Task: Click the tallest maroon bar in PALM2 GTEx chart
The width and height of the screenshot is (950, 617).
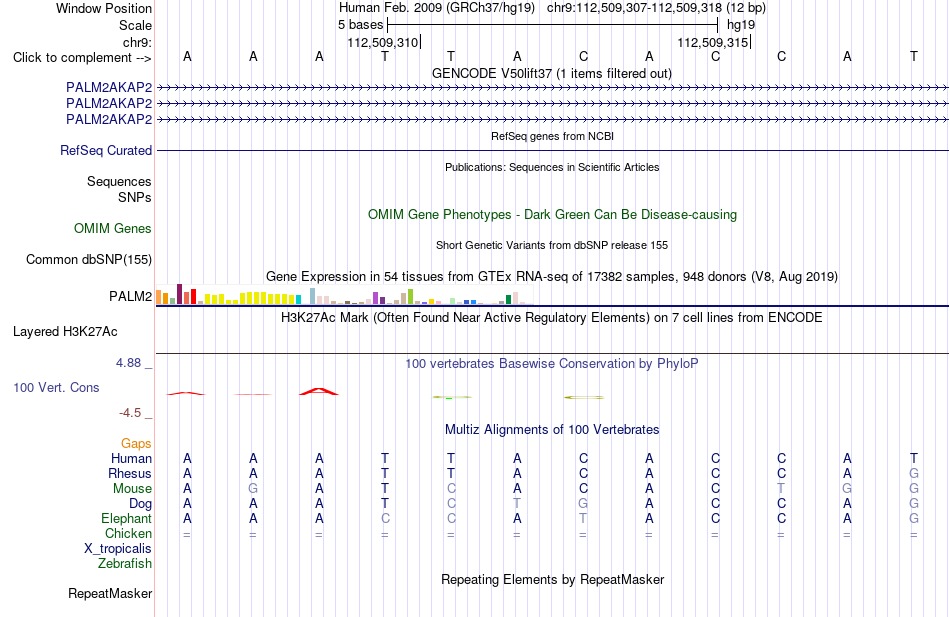Action: 179,294
